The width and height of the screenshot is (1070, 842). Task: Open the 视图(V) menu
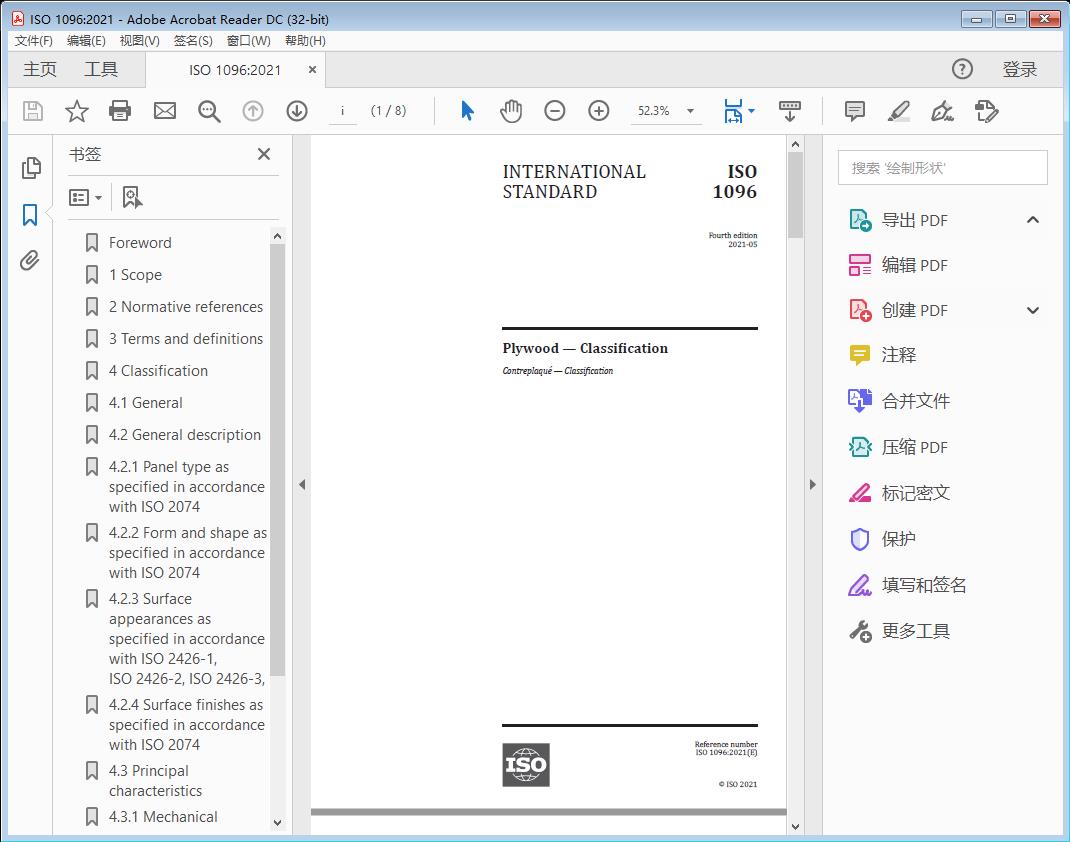[139, 41]
